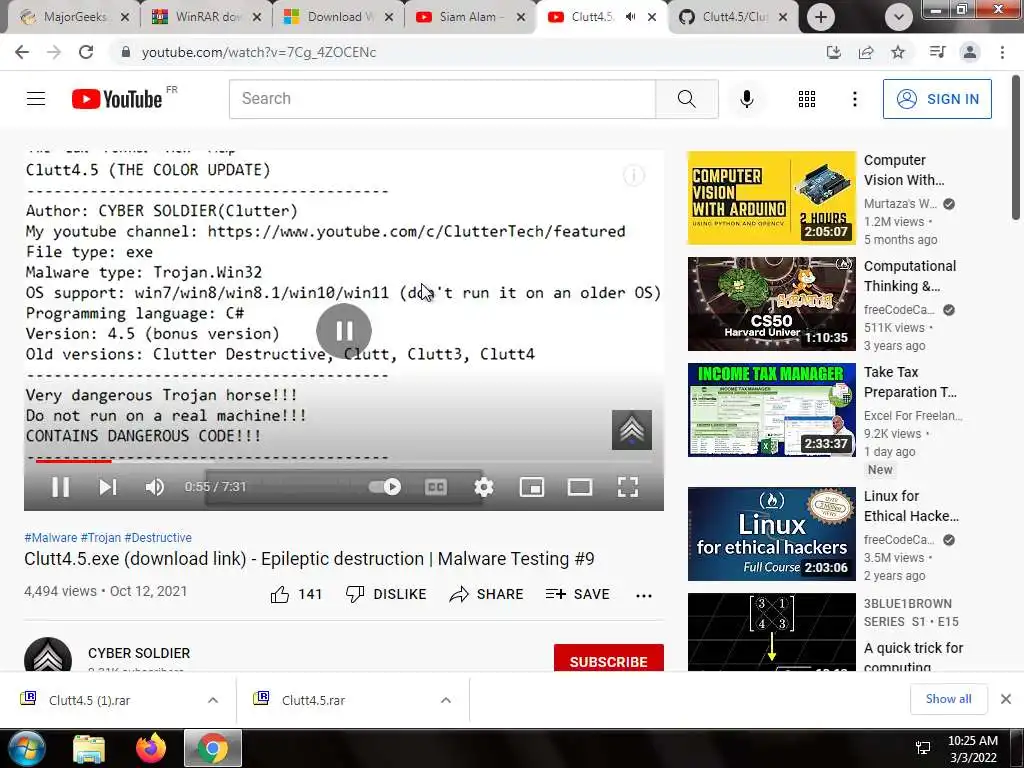The image size is (1024, 768).
Task: Open the #Trojan hashtag link
Action: tap(101, 537)
